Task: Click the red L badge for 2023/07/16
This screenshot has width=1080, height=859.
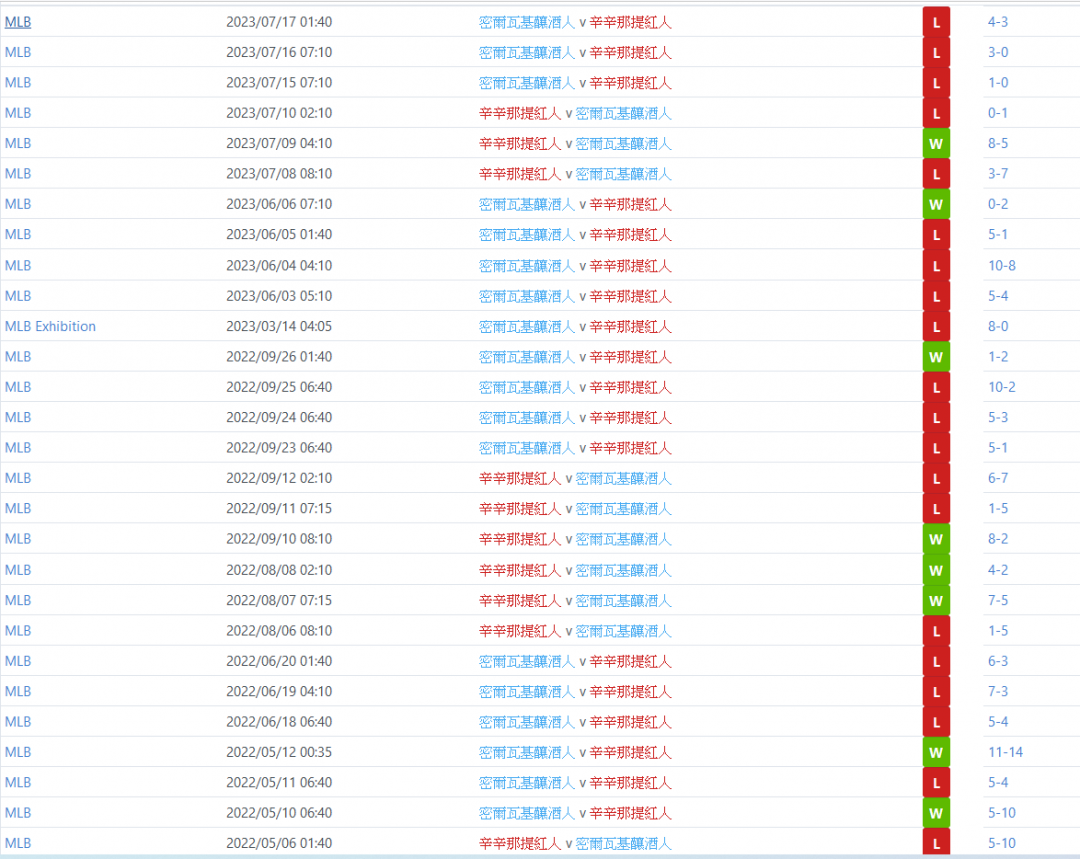Action: tap(936, 53)
